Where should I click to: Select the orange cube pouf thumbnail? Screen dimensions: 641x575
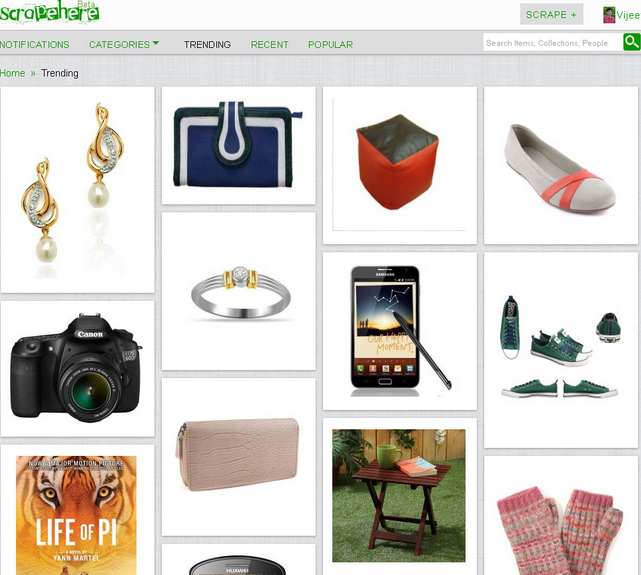point(400,165)
